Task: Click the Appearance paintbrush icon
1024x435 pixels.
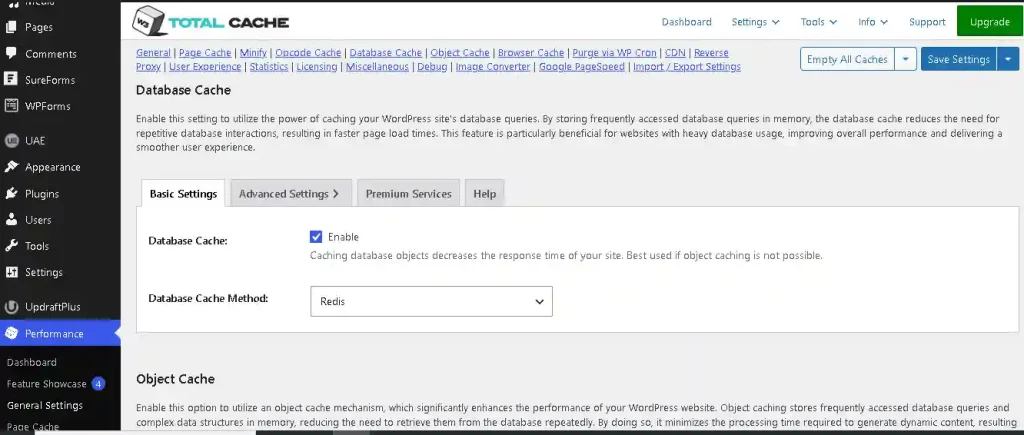Action: 10,167
